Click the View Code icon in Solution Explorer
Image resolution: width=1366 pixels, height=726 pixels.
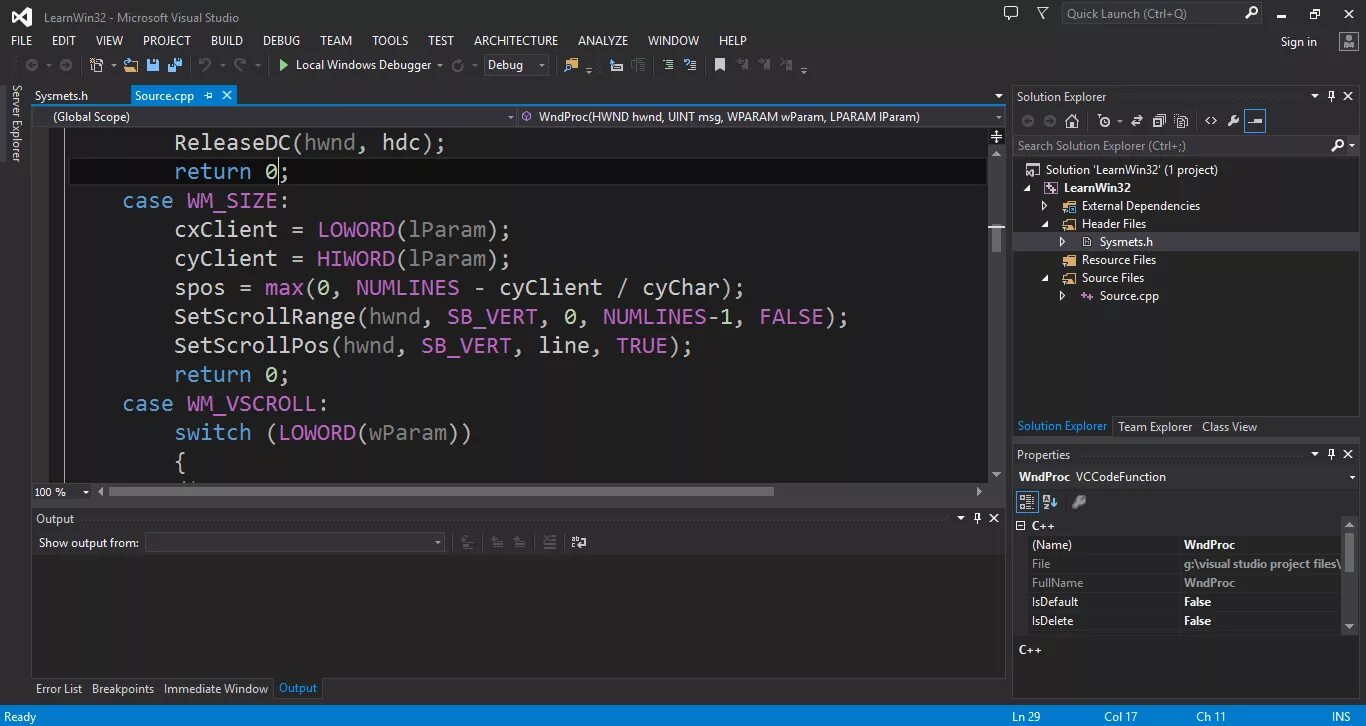point(1211,121)
